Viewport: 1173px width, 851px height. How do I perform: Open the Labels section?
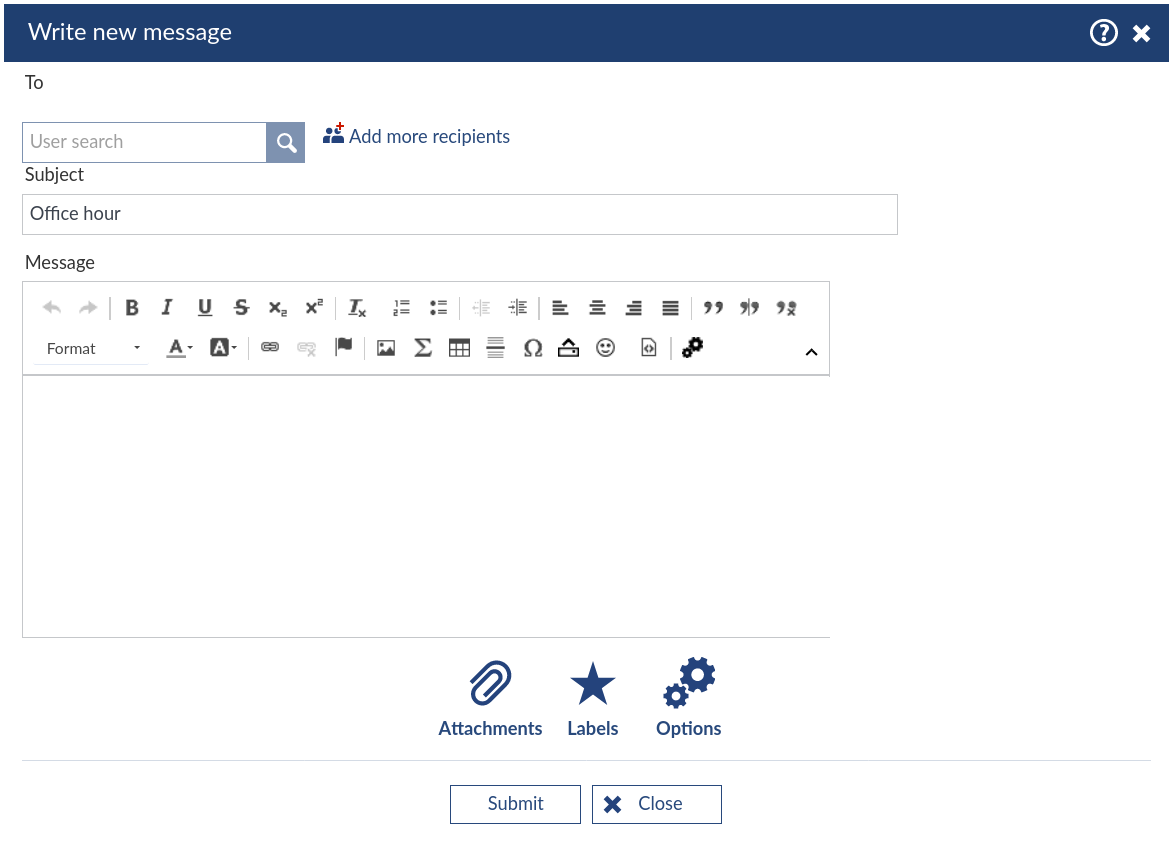point(592,698)
